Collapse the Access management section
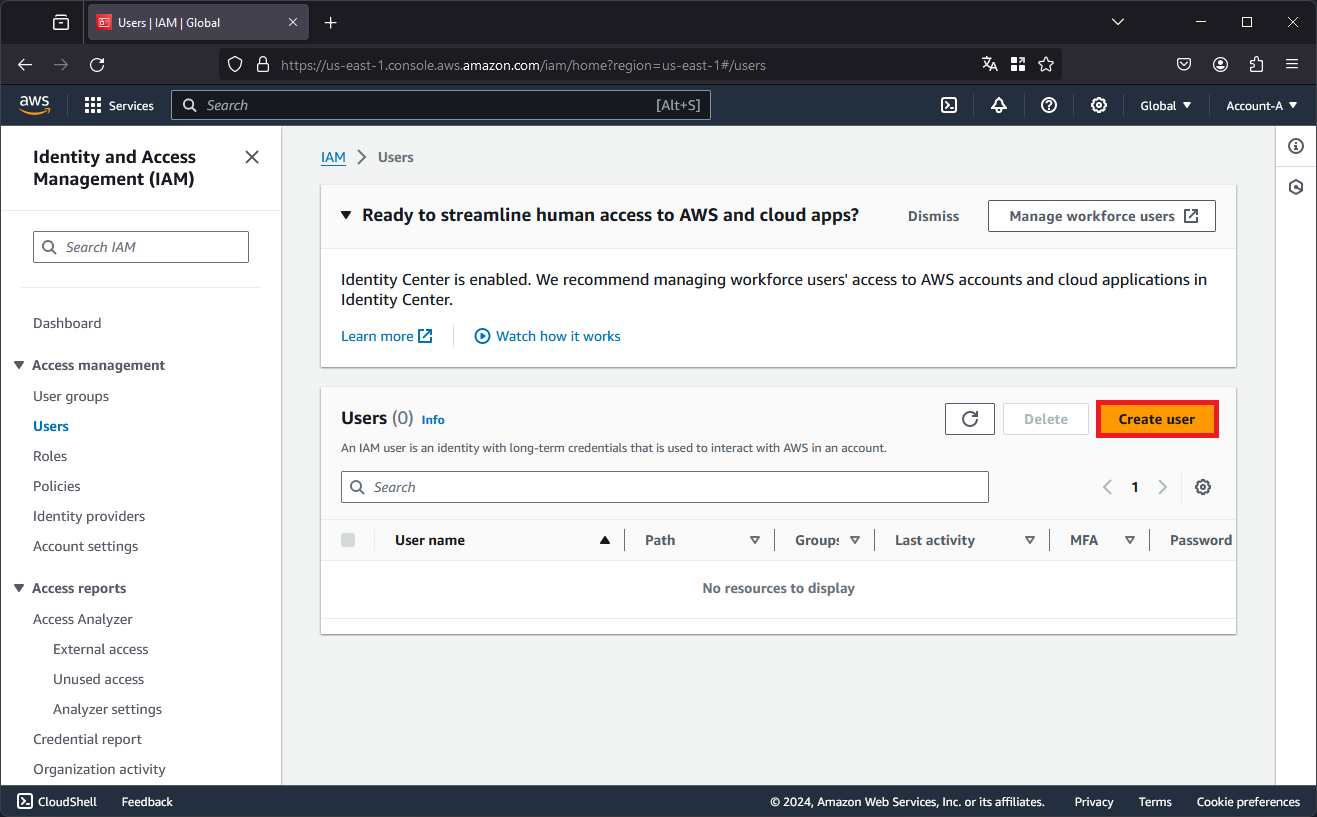Viewport: 1317px width, 817px height. [19, 365]
